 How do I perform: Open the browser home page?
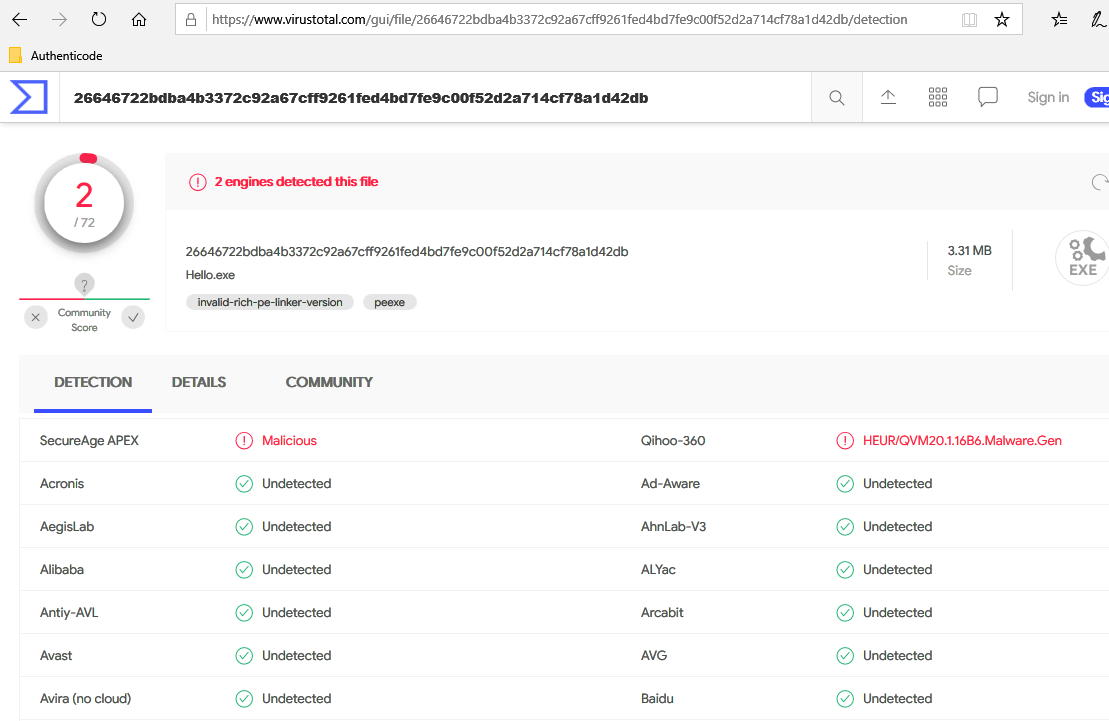[139, 20]
